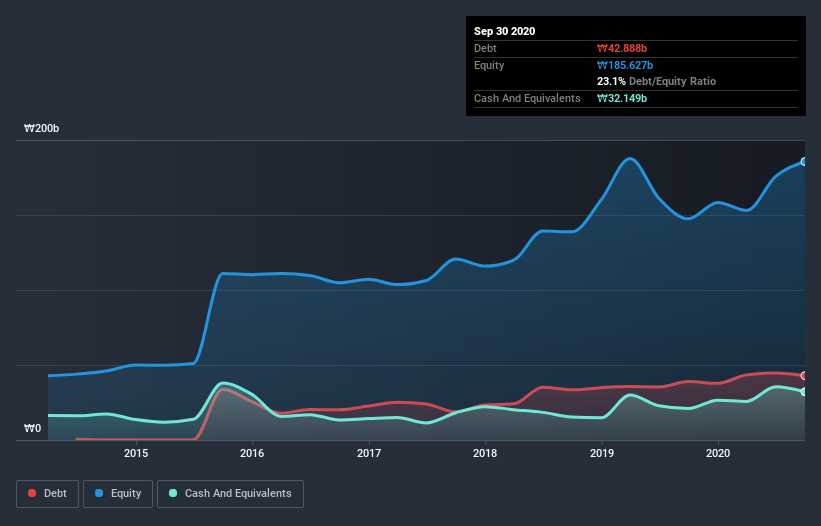Viewport: 821px width, 526px height.
Task: Toggle the Debt series legend button
Action: [48, 494]
